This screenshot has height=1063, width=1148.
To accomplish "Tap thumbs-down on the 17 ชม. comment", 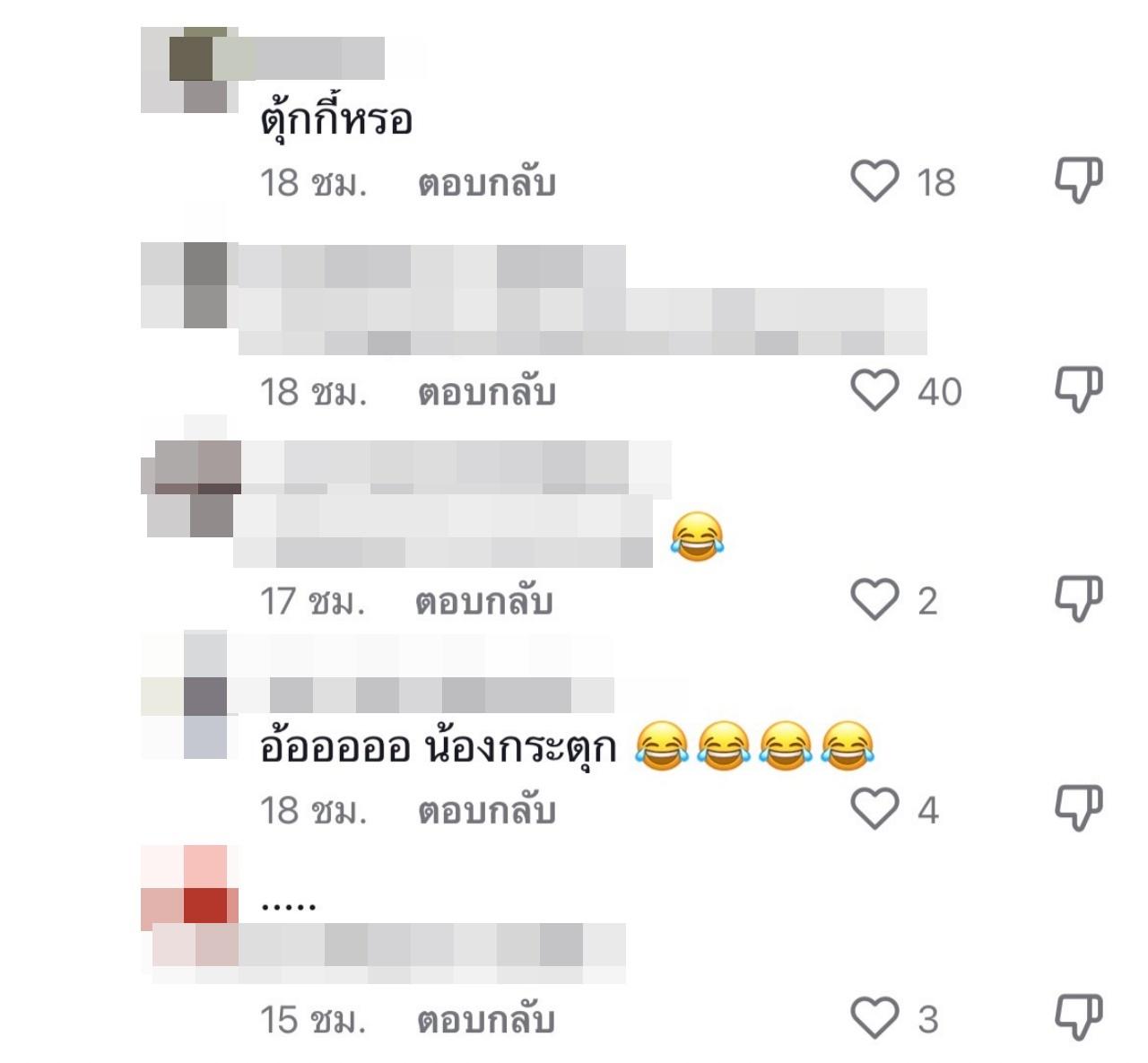I will 1078,598.
